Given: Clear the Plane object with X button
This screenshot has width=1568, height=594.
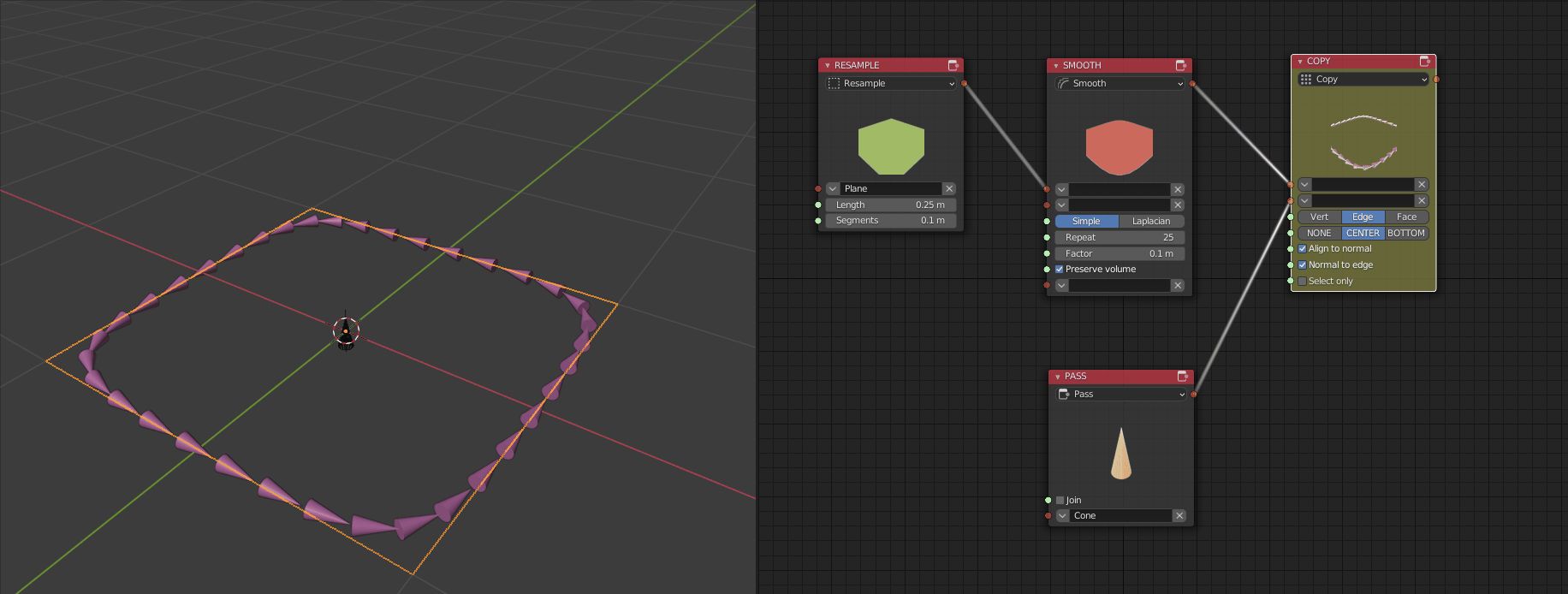Looking at the screenshot, I should pos(949,188).
